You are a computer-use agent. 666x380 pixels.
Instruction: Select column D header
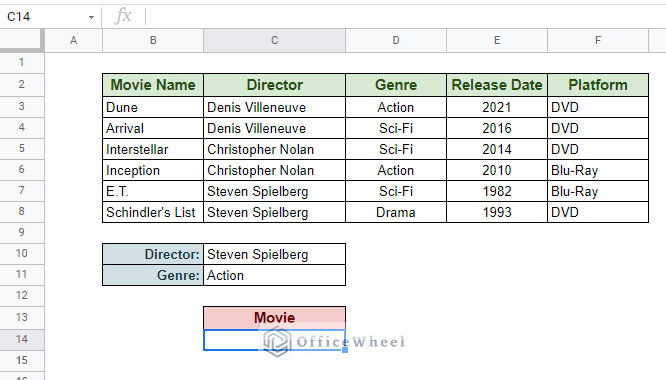click(x=396, y=41)
